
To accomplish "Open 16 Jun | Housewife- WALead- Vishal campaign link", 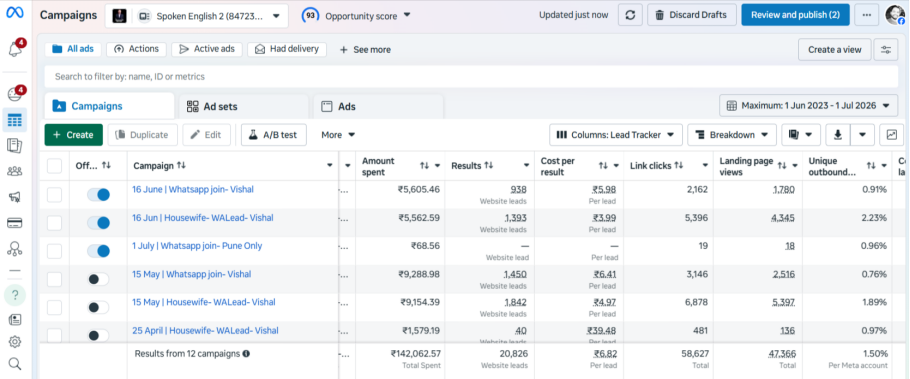I will point(203,218).
